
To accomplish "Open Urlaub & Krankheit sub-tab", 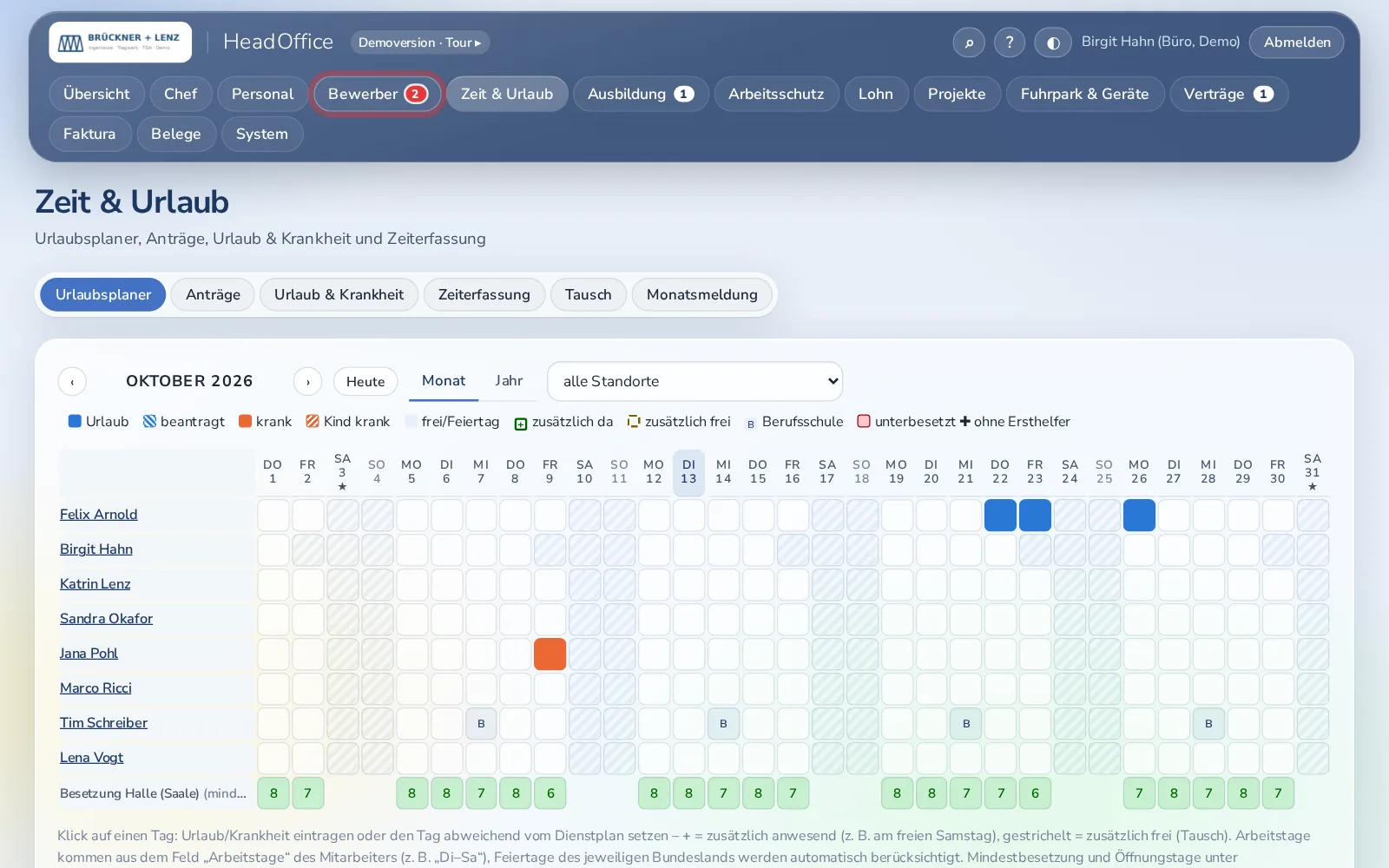I will 339,294.
